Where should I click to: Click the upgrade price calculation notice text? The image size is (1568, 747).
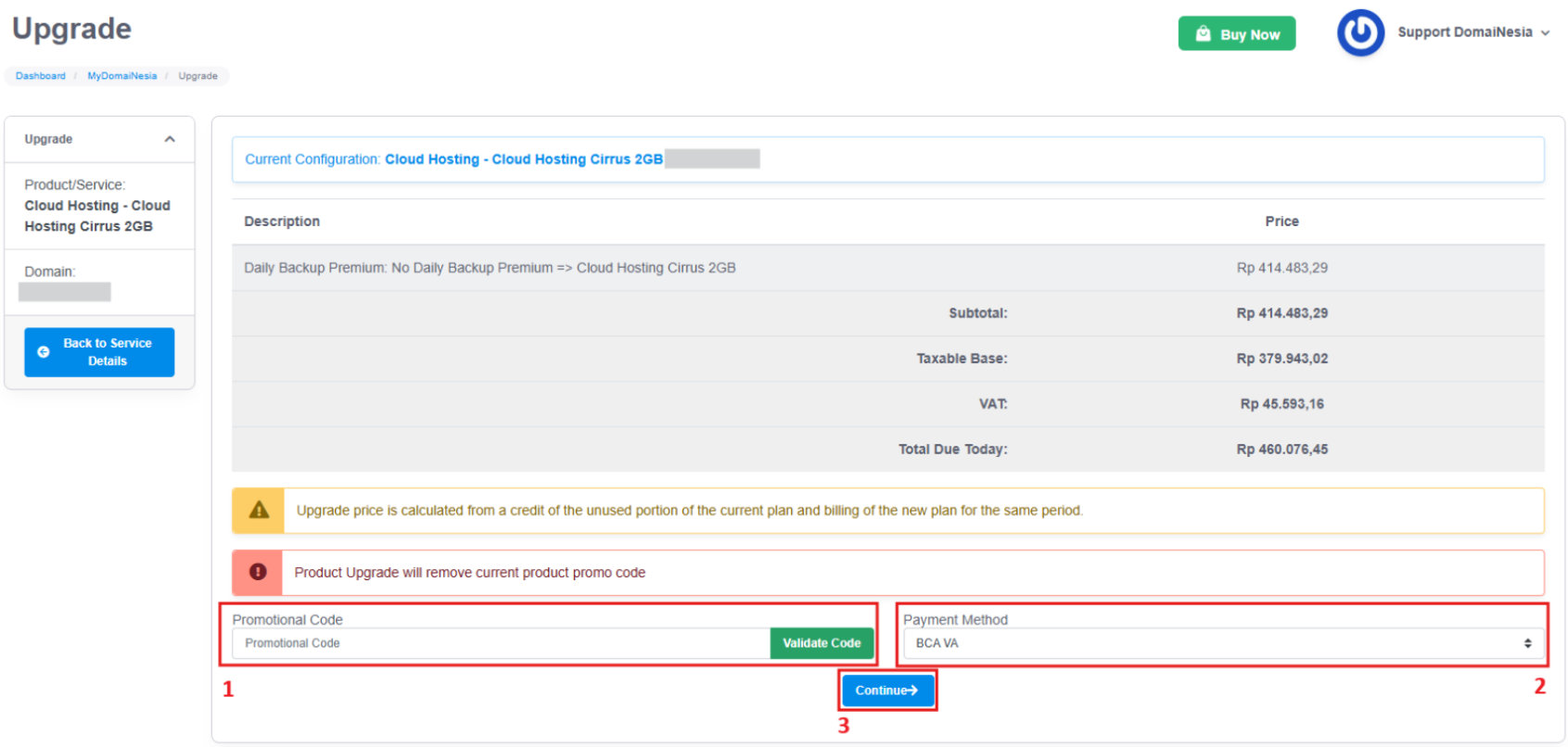coord(689,511)
